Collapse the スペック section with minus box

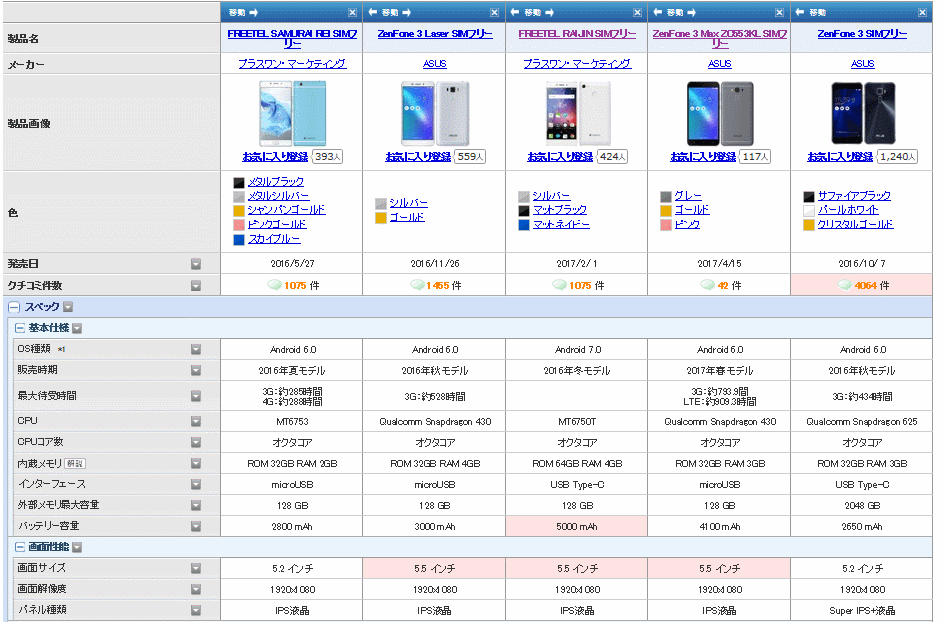(x=14, y=307)
